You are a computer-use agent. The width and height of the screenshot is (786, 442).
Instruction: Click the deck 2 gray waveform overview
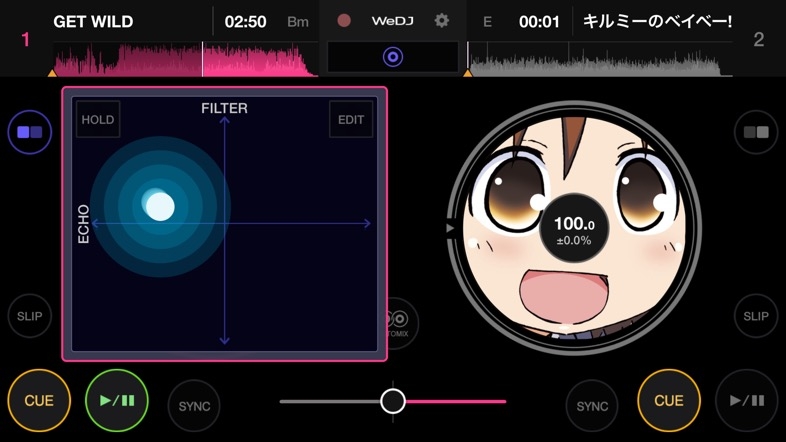pos(600,59)
